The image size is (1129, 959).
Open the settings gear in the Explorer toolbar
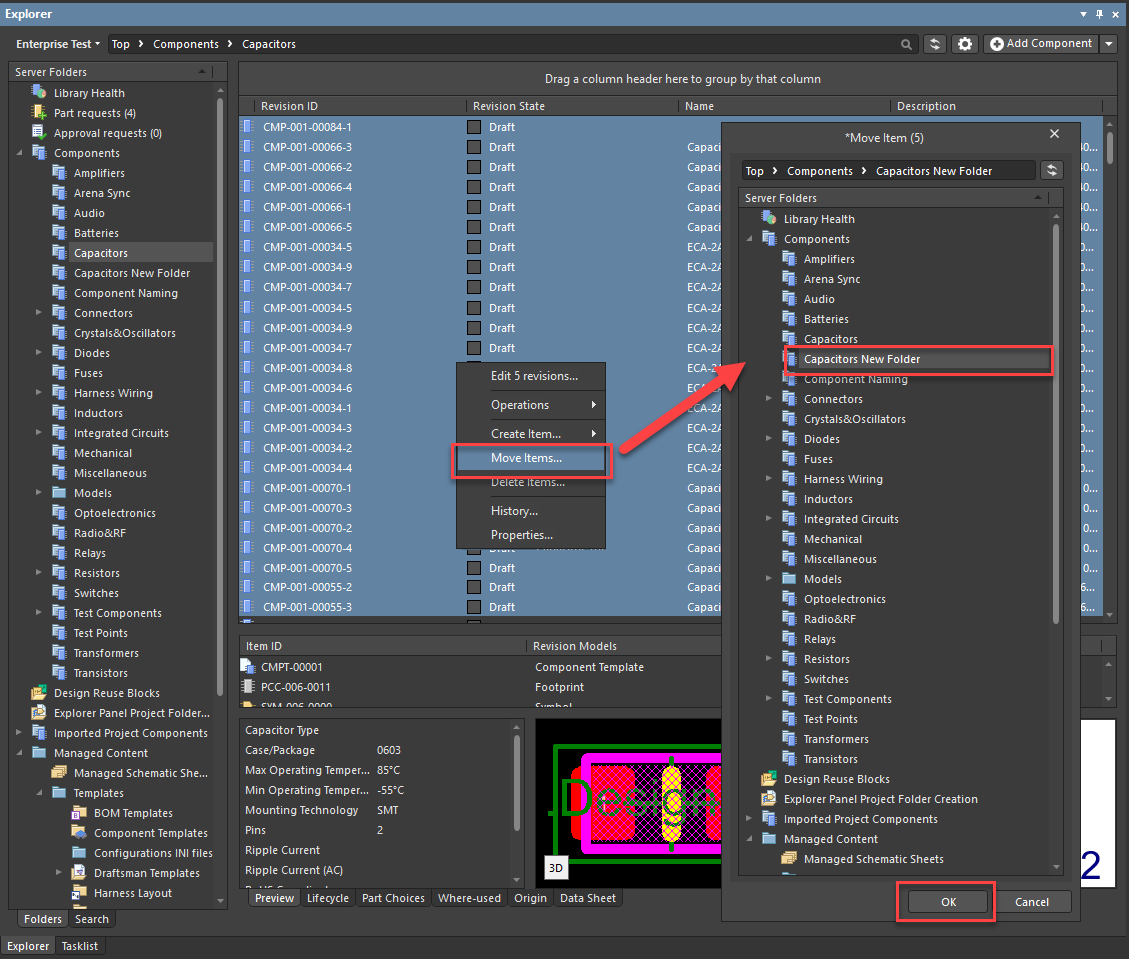point(965,44)
